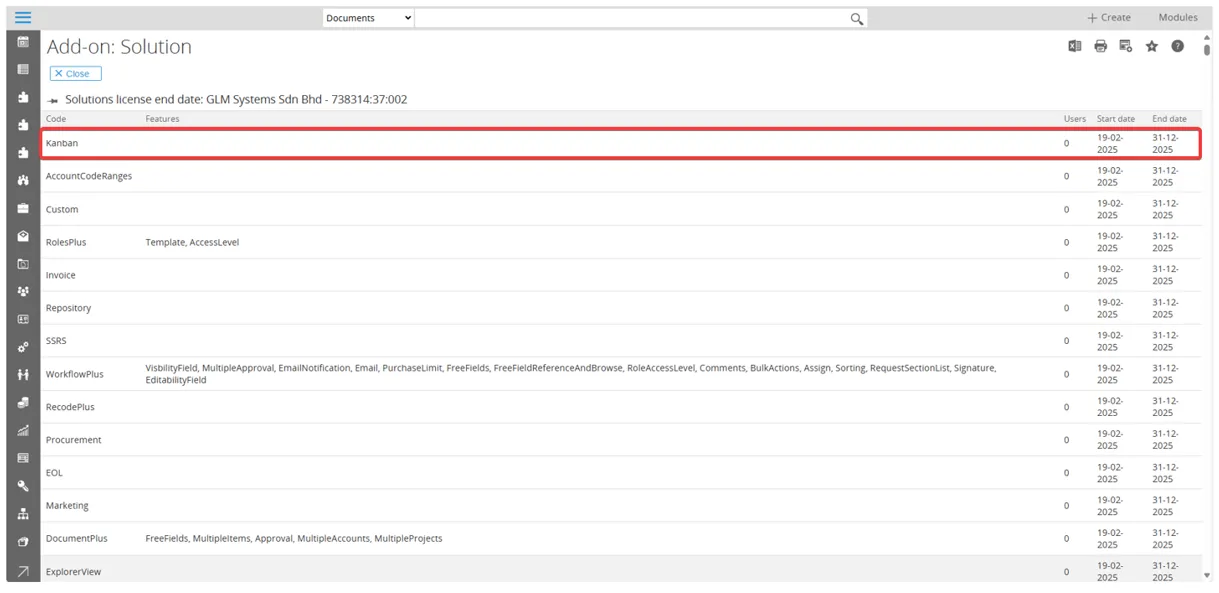The width and height of the screenshot is (1219, 593).
Task: Toggle the pin beside Solutions license end date
Action: (x=53, y=100)
